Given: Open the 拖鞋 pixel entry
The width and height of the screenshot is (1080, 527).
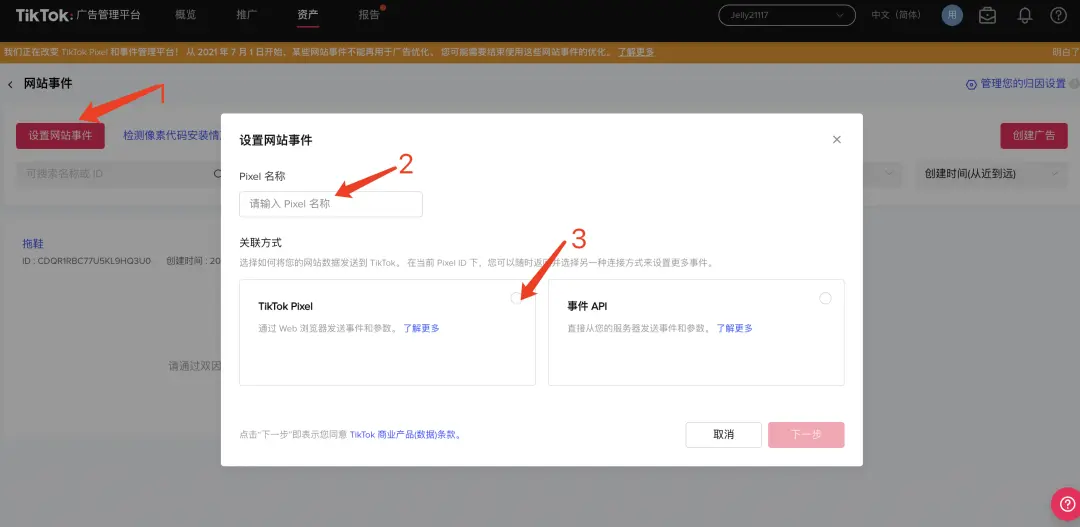Looking at the screenshot, I should (33, 243).
